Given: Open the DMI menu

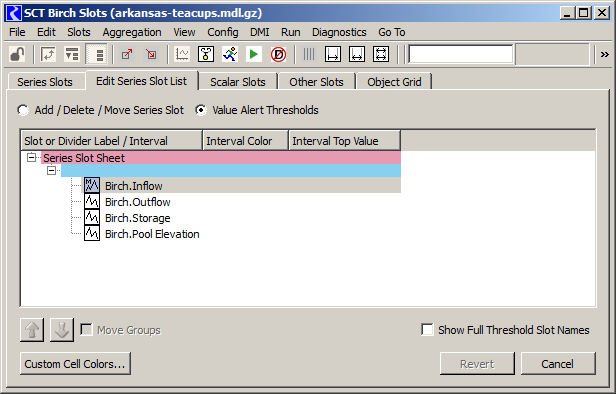Looking at the screenshot, I should click(x=260, y=32).
